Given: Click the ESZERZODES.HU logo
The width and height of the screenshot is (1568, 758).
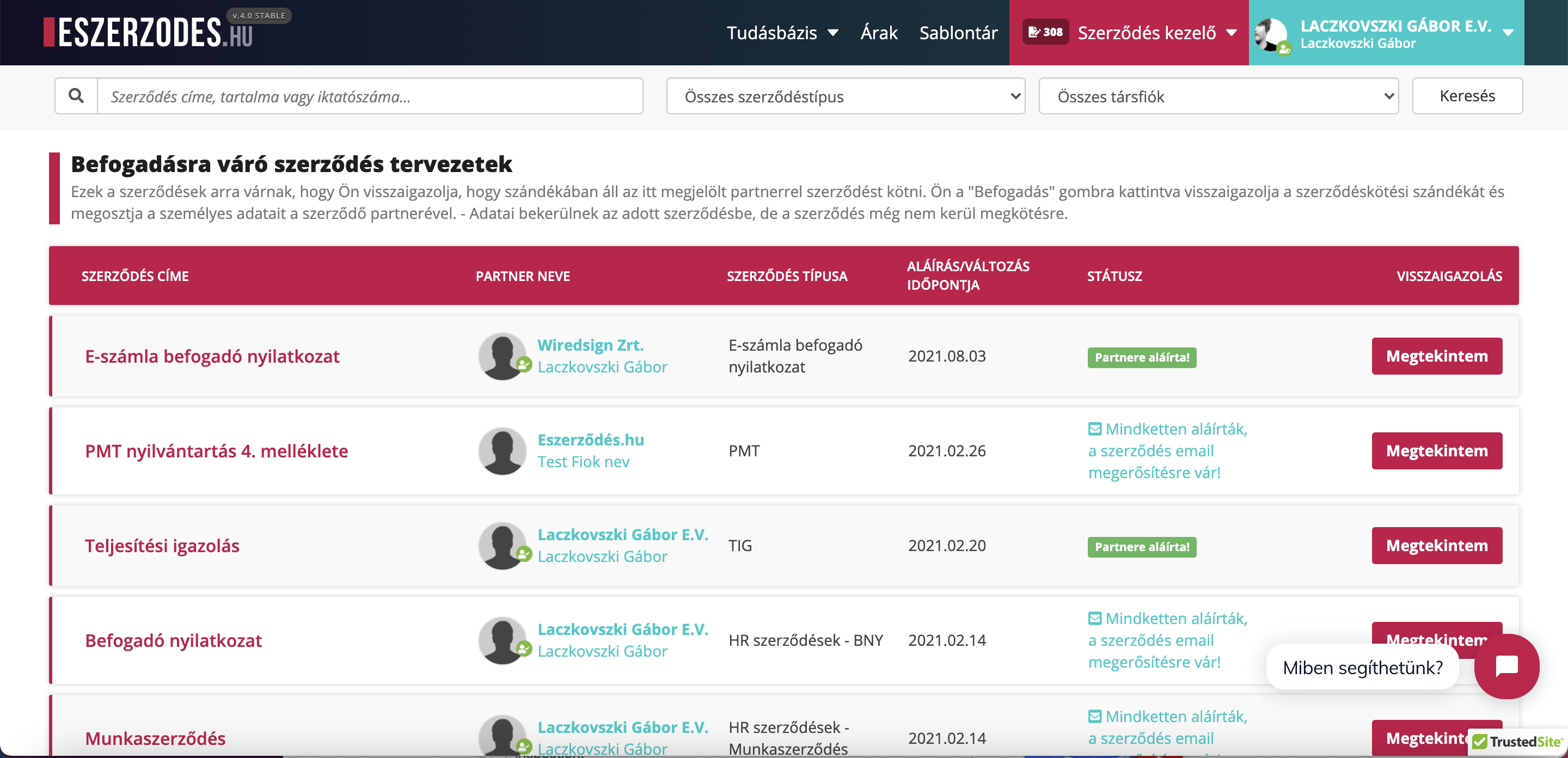Looking at the screenshot, I should point(149,32).
